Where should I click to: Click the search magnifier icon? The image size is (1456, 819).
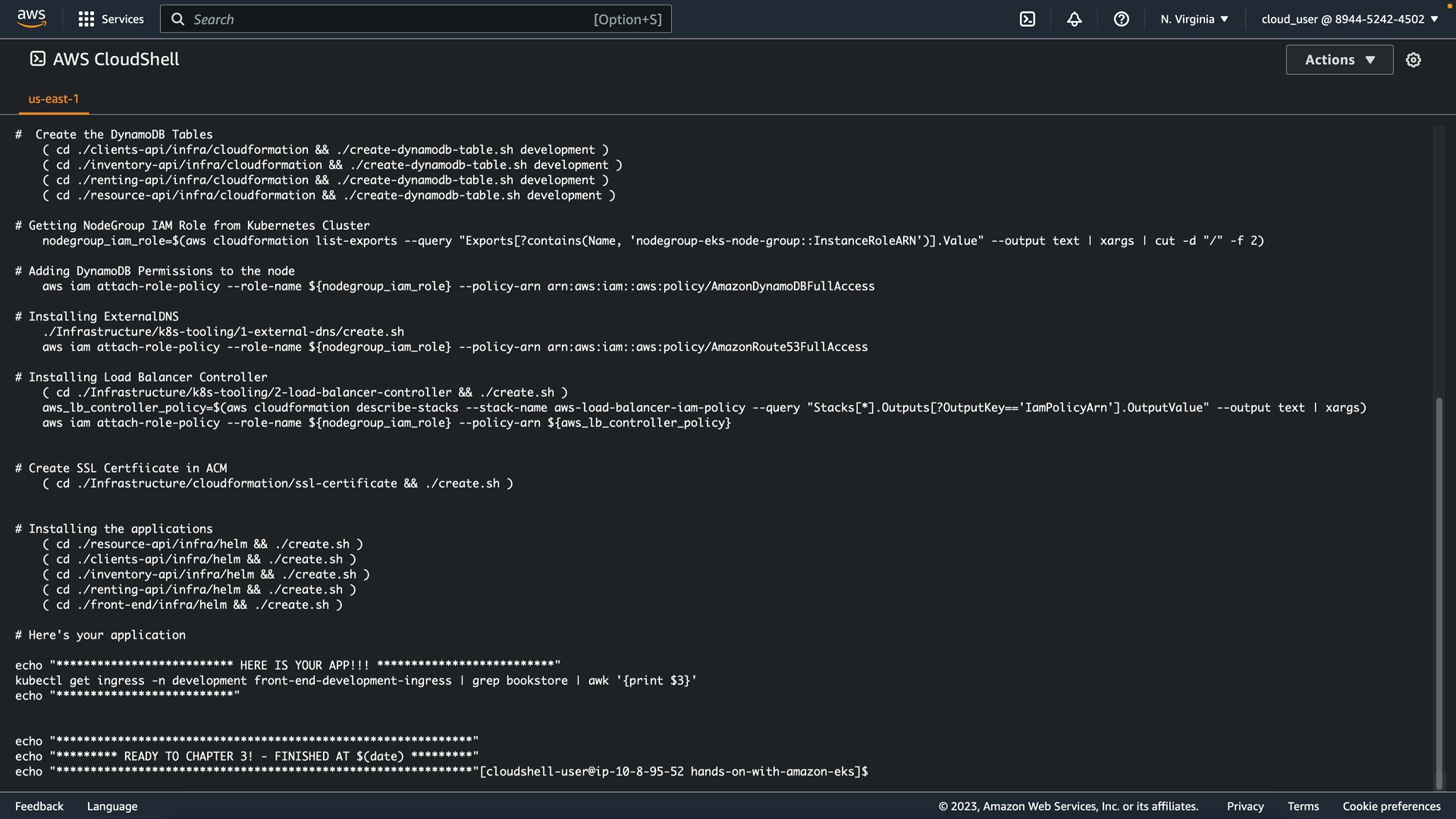[178, 19]
